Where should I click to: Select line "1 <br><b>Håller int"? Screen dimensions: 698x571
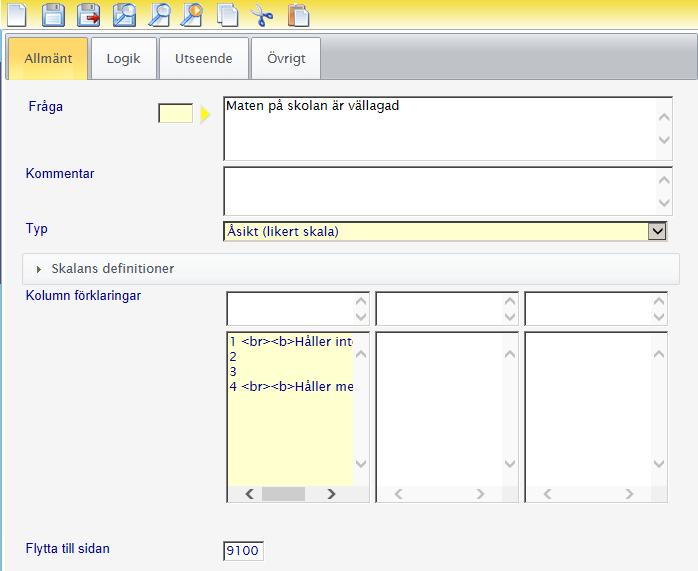tap(291, 342)
